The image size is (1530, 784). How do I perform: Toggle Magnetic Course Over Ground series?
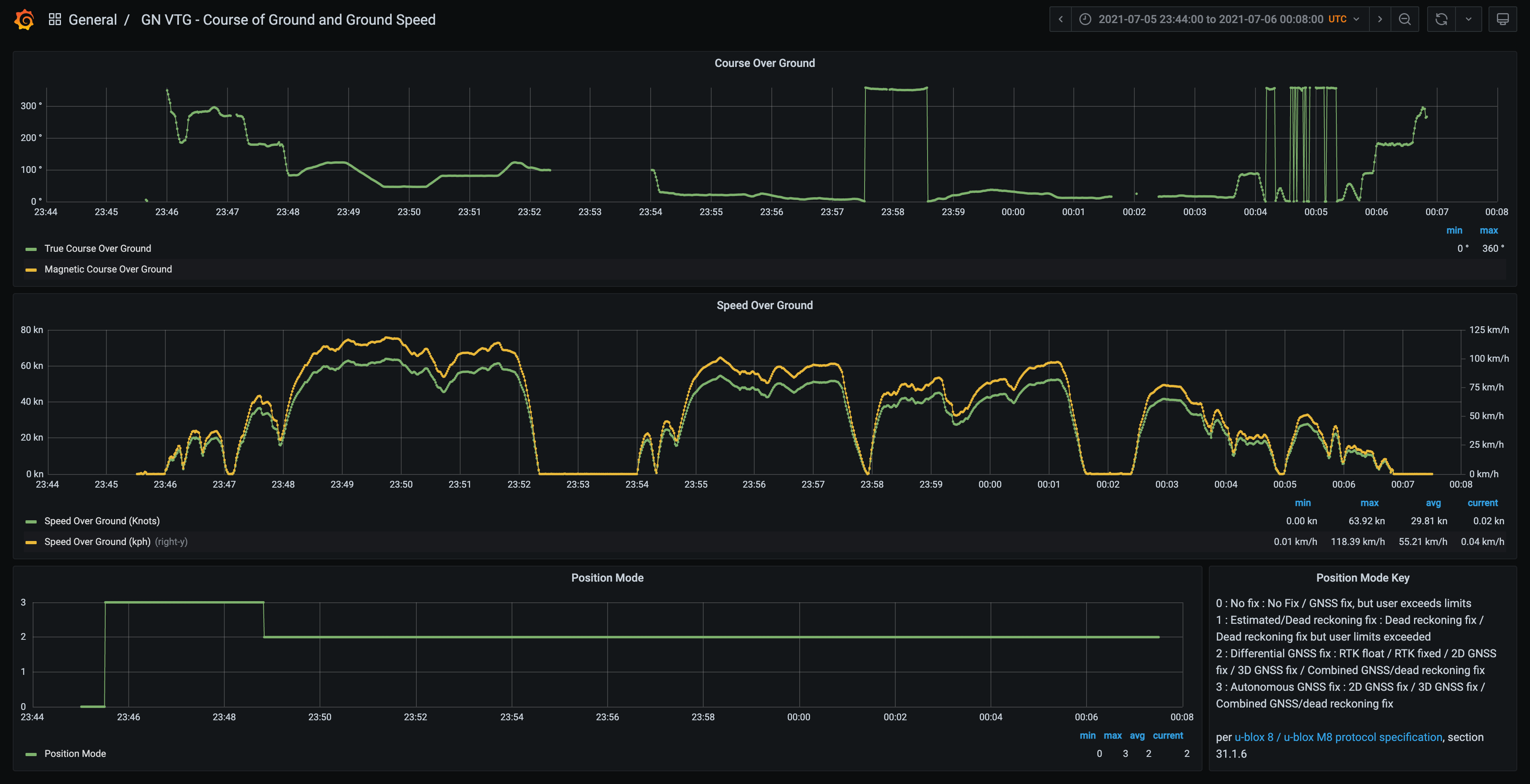(108, 269)
